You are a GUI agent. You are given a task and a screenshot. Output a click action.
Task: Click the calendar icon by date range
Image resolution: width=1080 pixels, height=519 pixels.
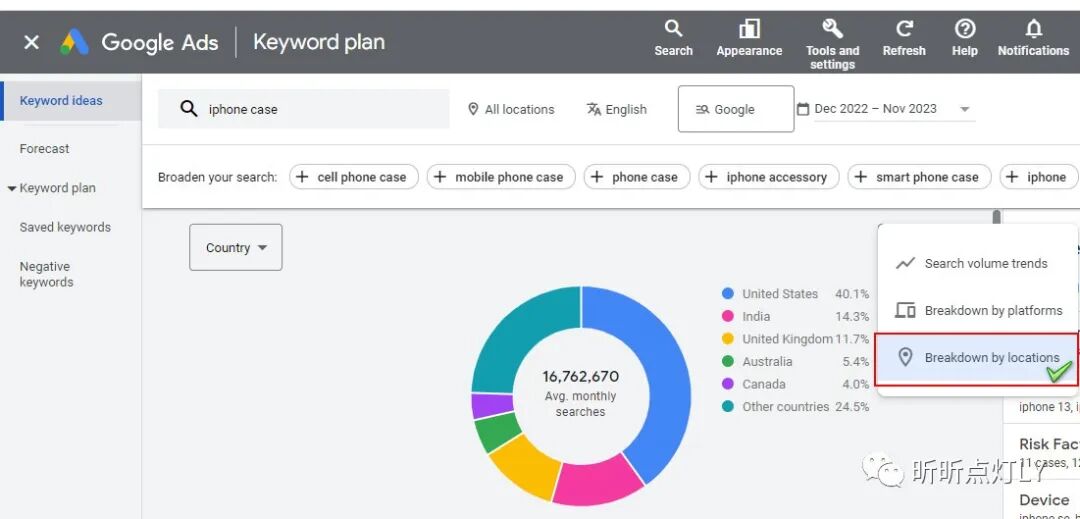click(x=802, y=109)
